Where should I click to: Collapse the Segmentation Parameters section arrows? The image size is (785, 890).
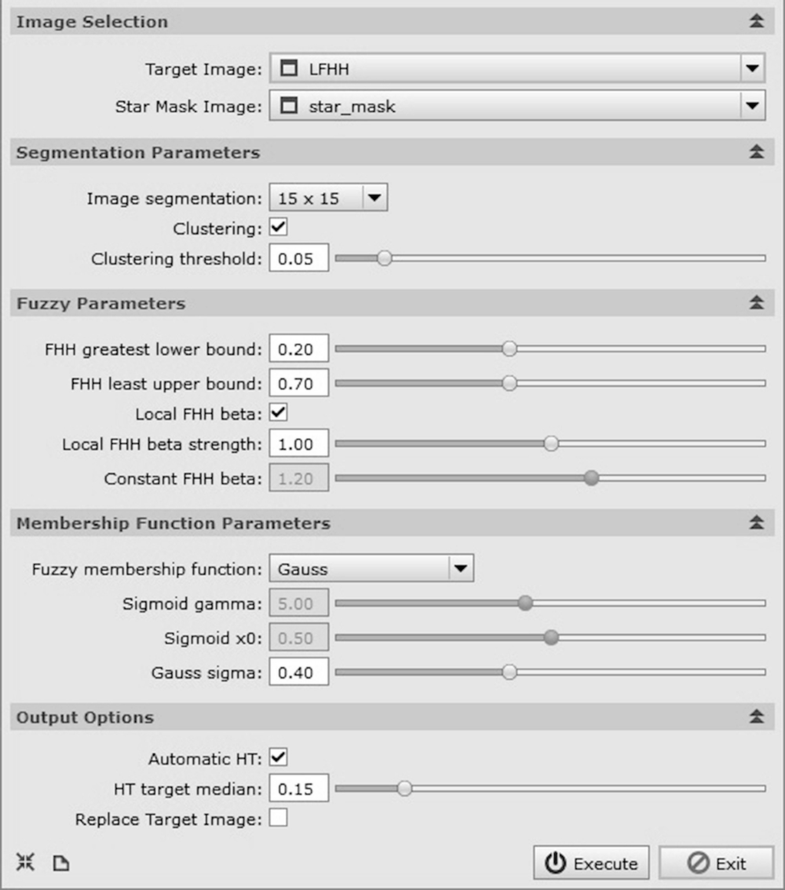point(756,152)
